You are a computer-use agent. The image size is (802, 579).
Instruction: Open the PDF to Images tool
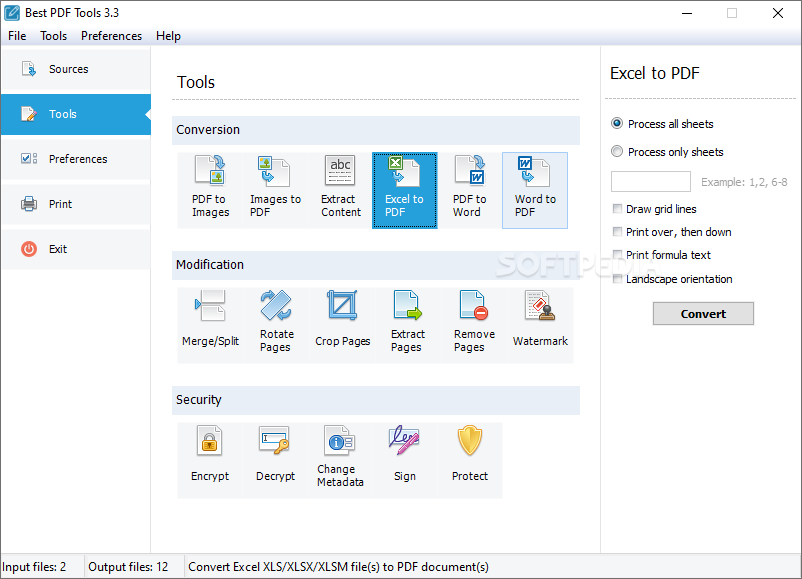(x=210, y=190)
